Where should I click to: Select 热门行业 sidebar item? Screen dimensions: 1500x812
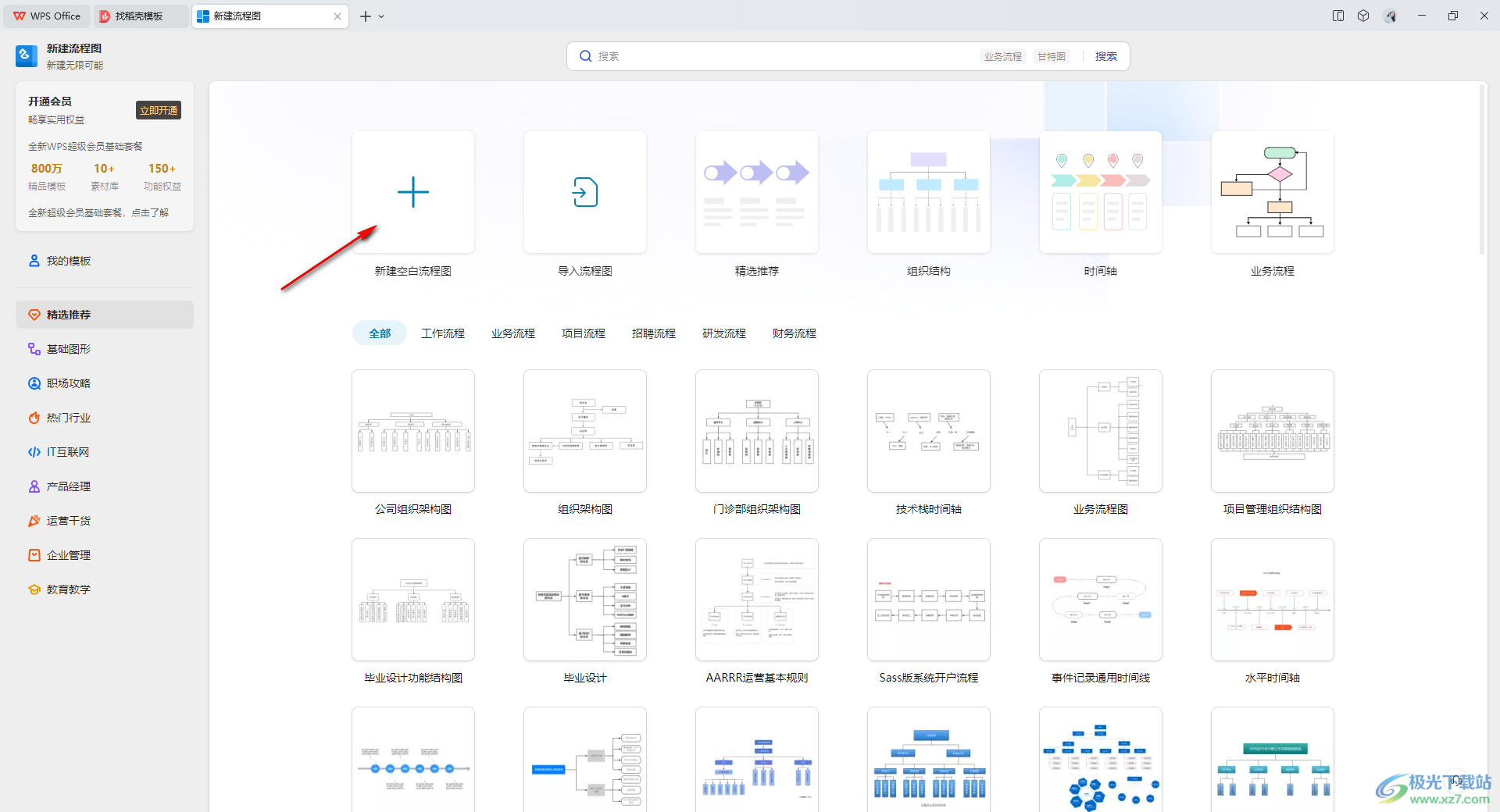click(x=105, y=418)
